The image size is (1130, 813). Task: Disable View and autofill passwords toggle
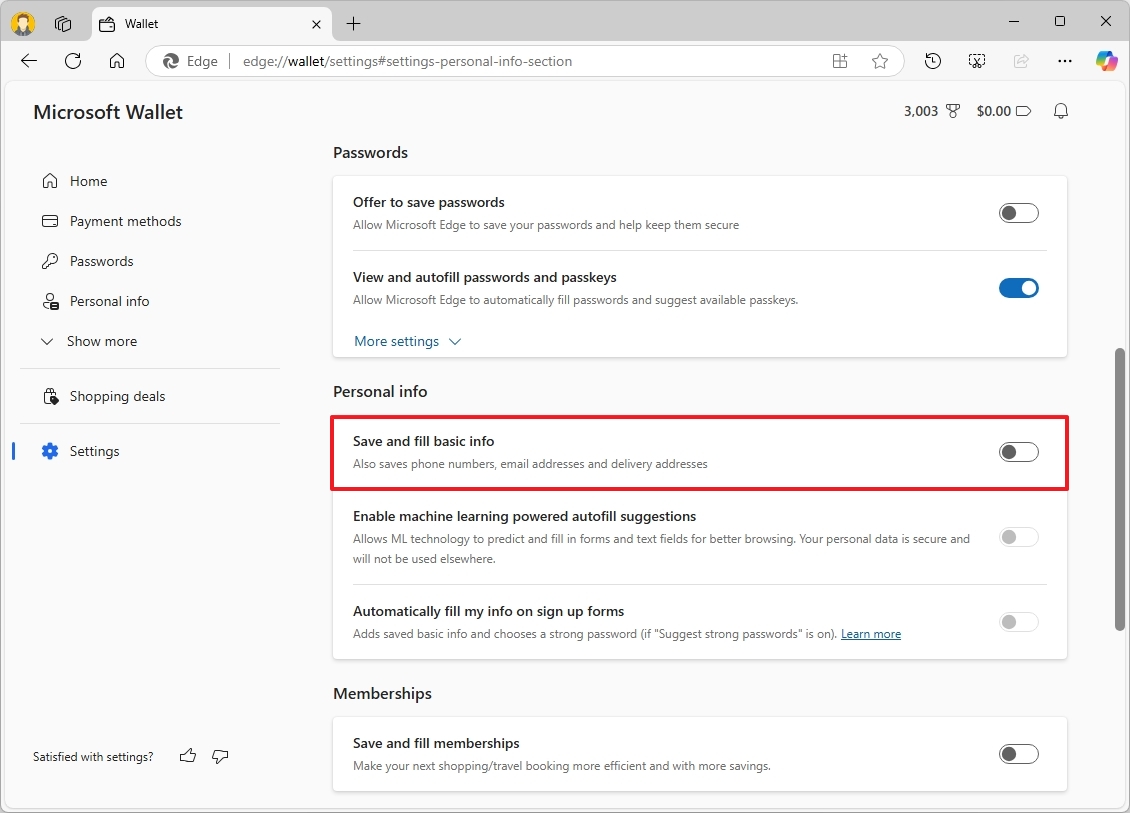[x=1018, y=288]
